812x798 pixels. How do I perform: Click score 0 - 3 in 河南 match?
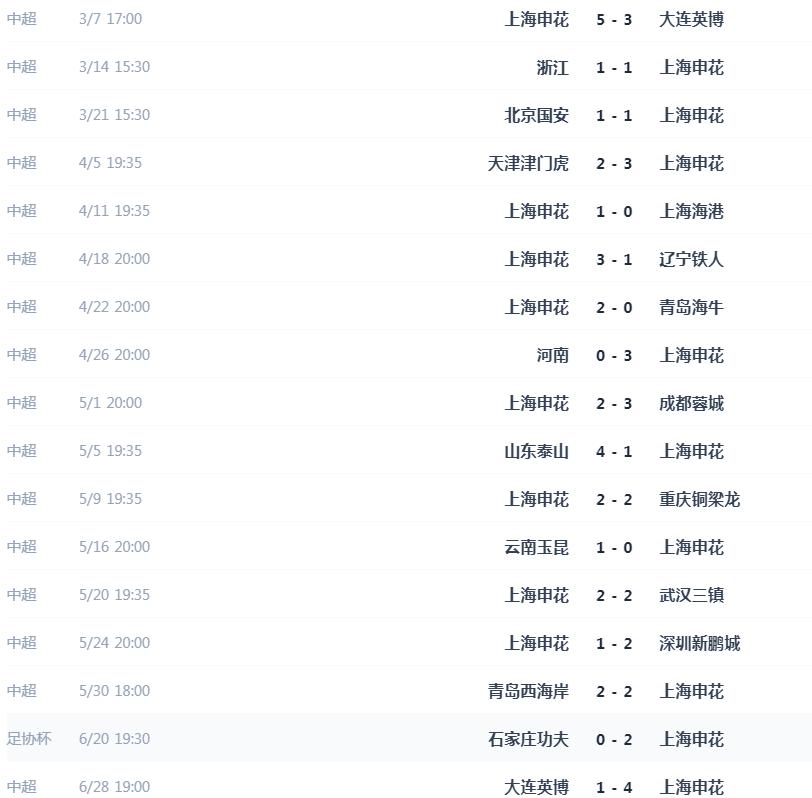coord(614,356)
